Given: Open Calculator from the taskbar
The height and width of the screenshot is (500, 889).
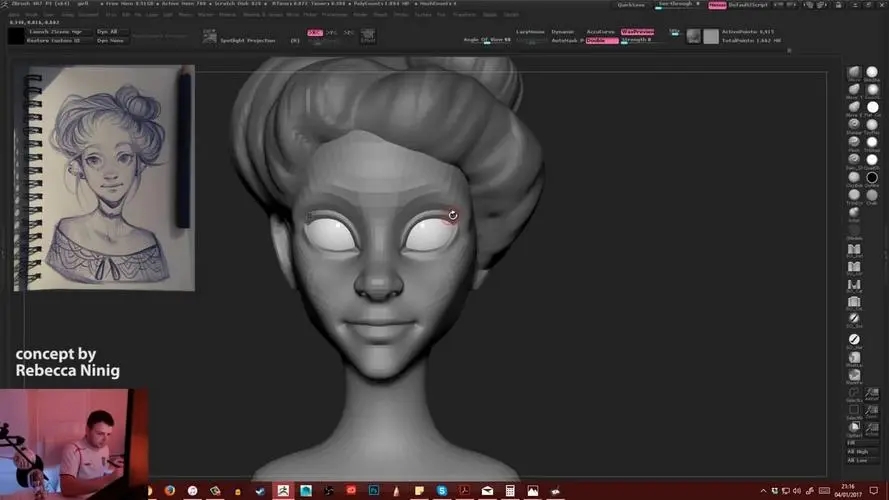Looking at the screenshot, I should pos(510,490).
